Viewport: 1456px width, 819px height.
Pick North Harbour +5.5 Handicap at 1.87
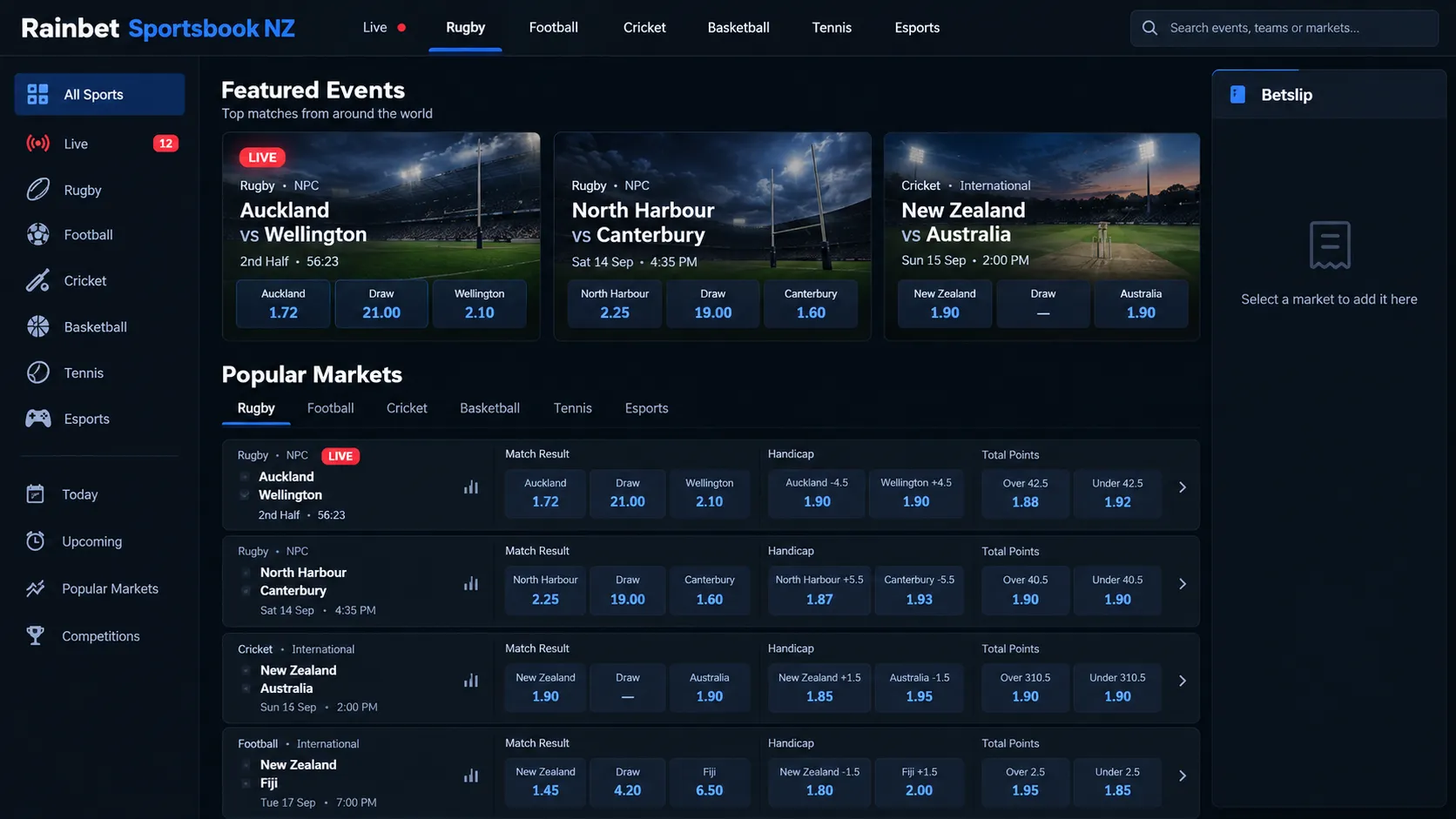(x=819, y=591)
